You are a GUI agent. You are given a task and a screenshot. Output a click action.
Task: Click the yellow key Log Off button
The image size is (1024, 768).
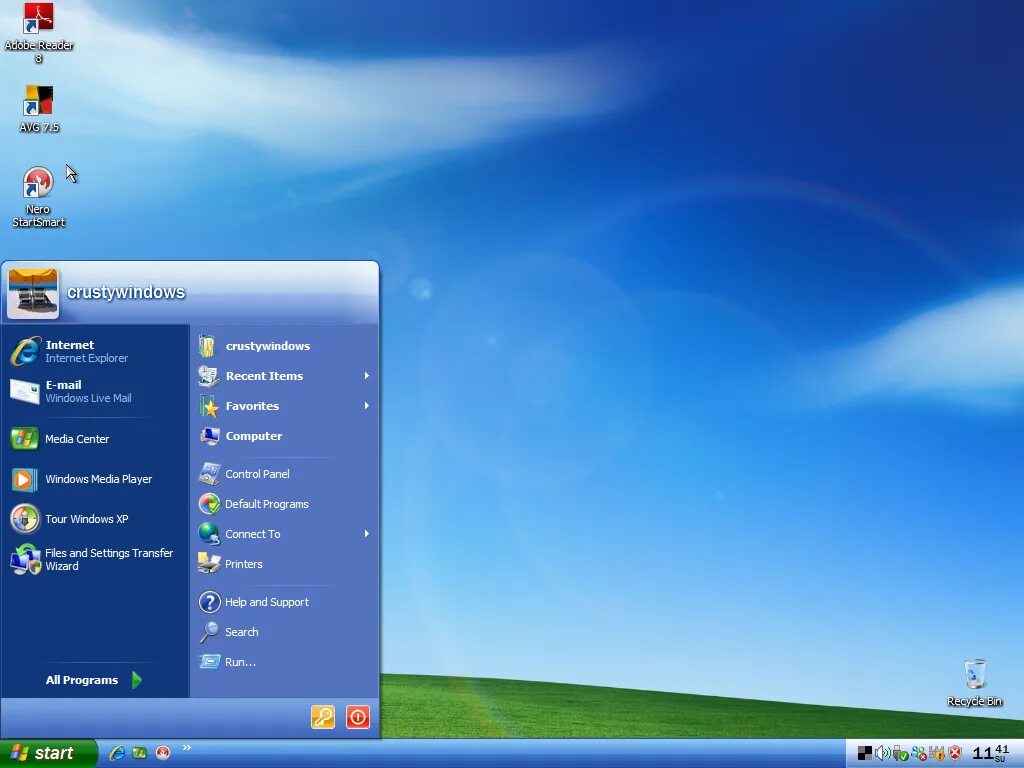click(323, 717)
